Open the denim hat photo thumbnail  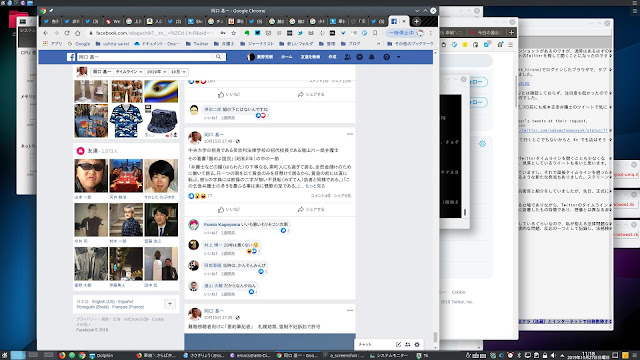[161, 120]
